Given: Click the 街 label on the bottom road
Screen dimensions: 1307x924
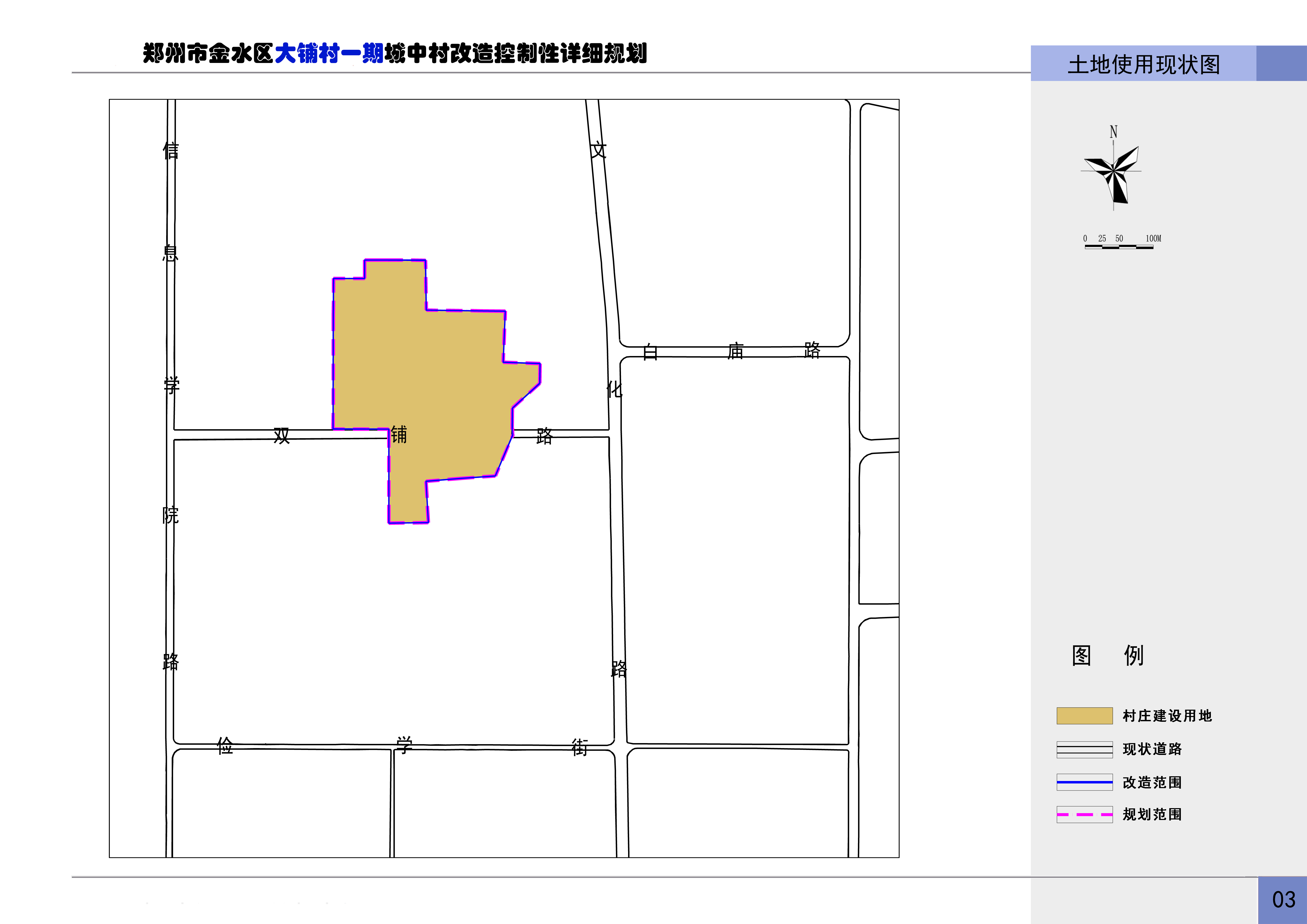Looking at the screenshot, I should point(579,747).
